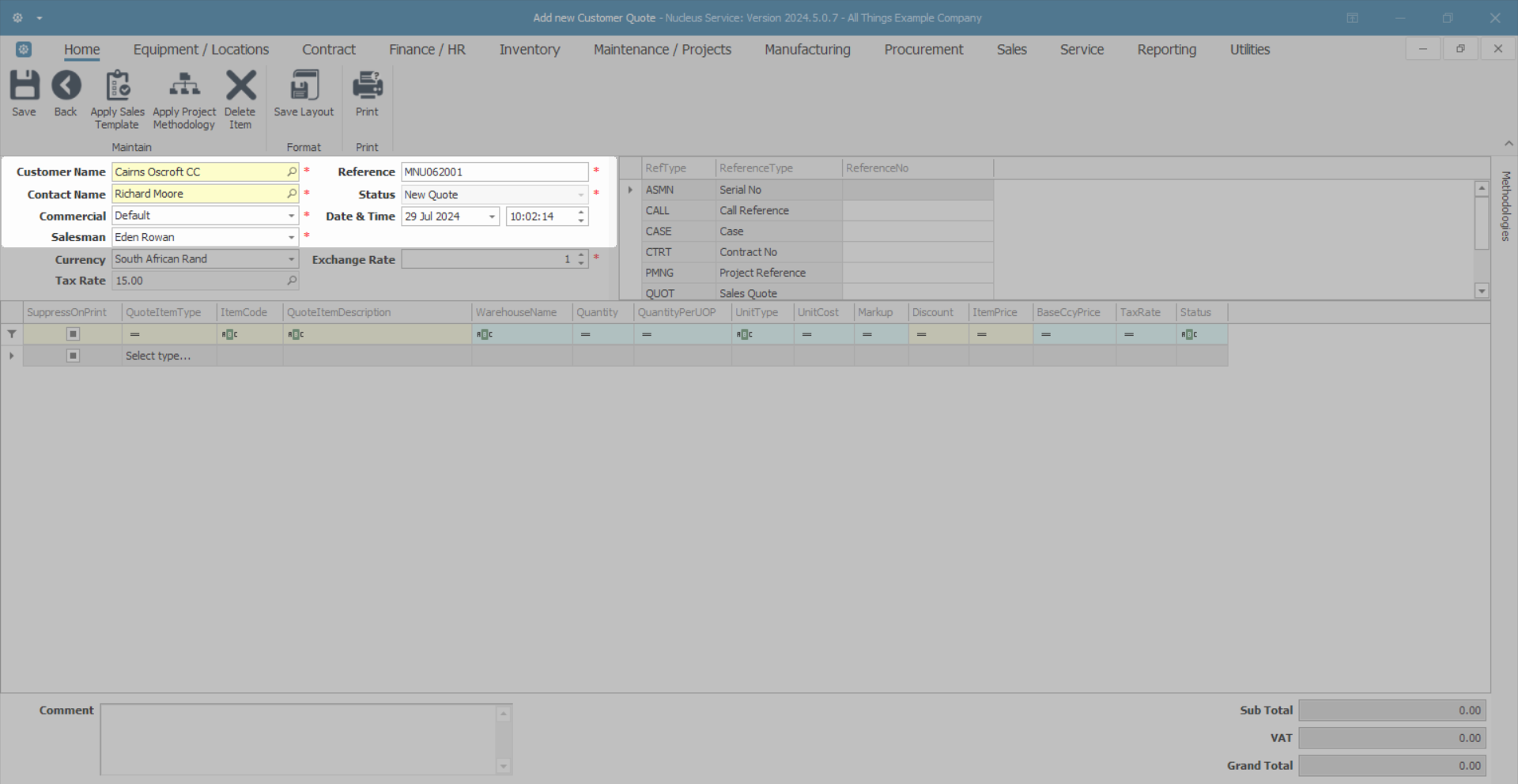Select the Project Reference row

(x=818, y=273)
